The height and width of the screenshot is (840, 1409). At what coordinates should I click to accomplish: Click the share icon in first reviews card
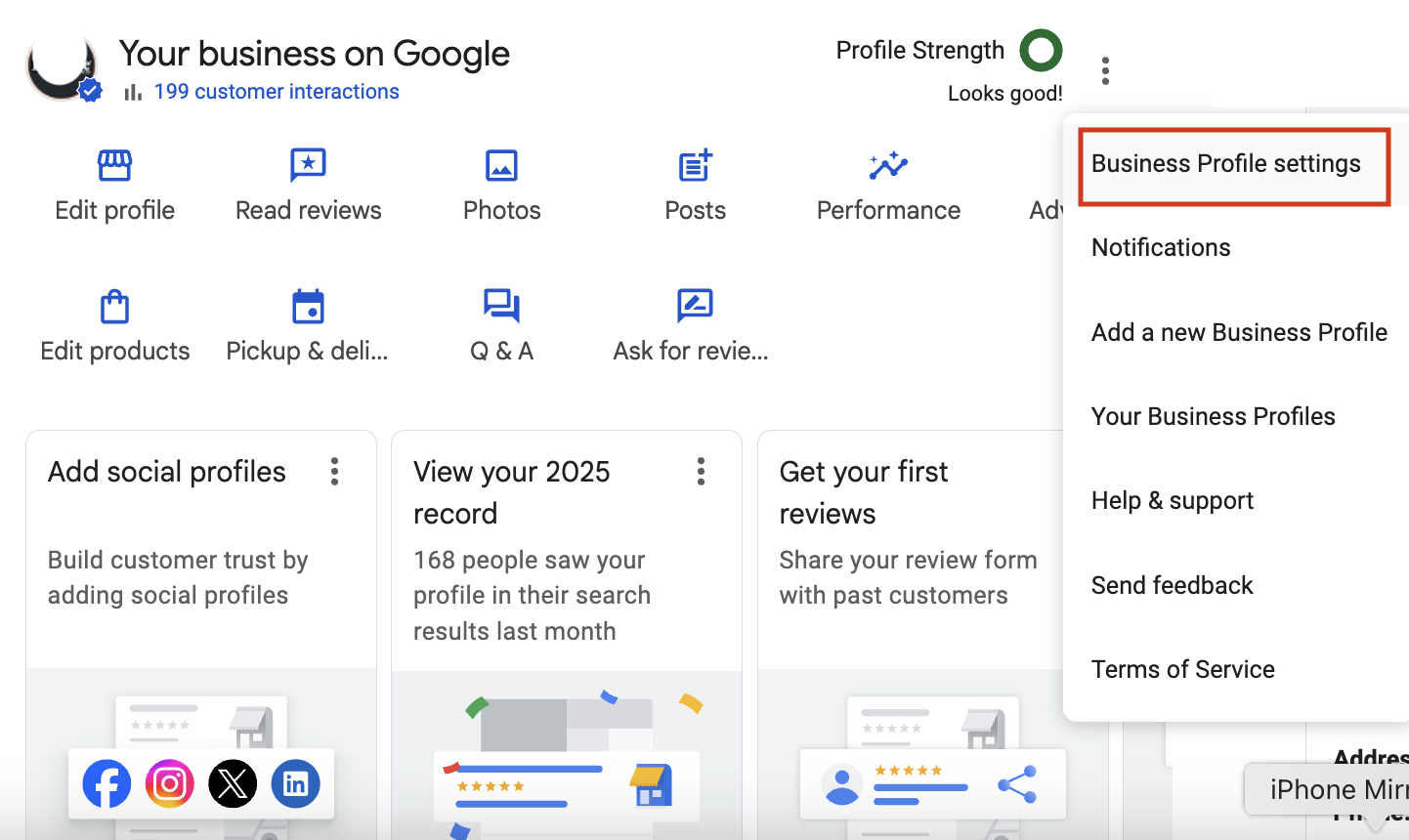click(1017, 784)
